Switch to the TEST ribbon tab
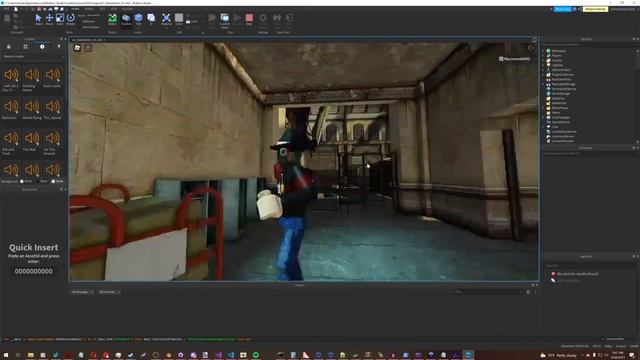Screen dimensions: 640x360 [x=102, y=9]
